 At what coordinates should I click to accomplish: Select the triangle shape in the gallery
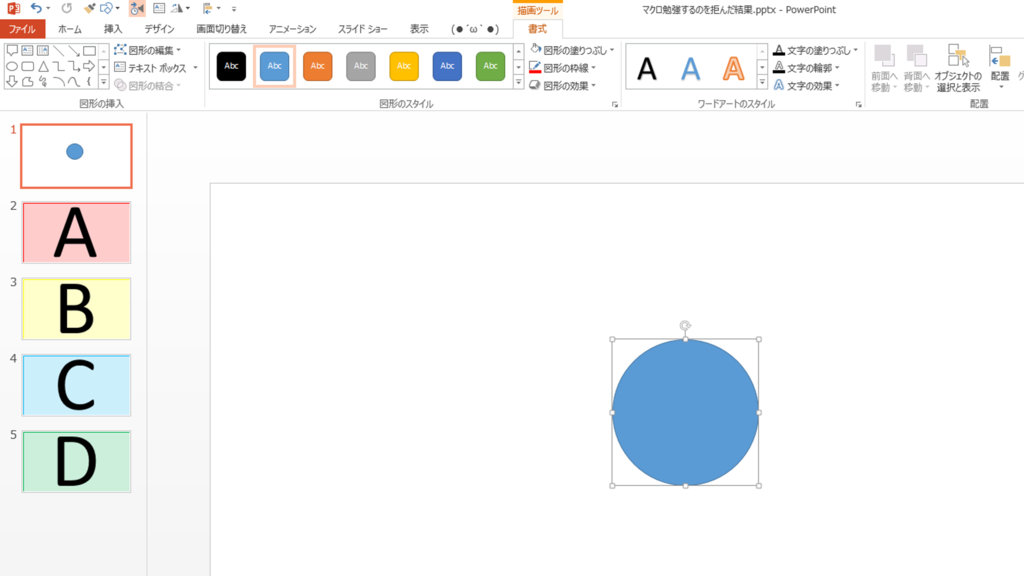coord(43,67)
